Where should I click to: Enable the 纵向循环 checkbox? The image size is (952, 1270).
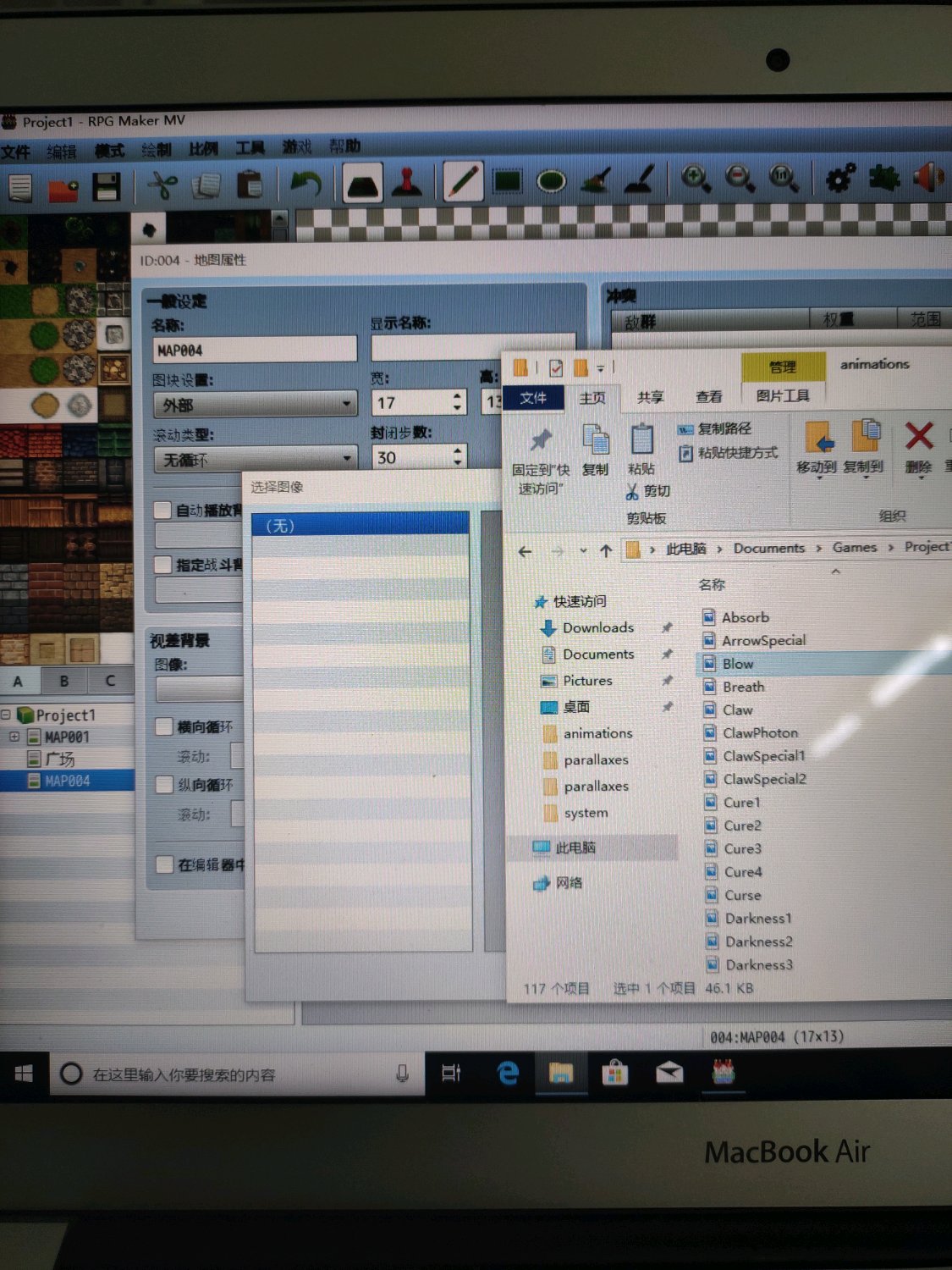165,785
